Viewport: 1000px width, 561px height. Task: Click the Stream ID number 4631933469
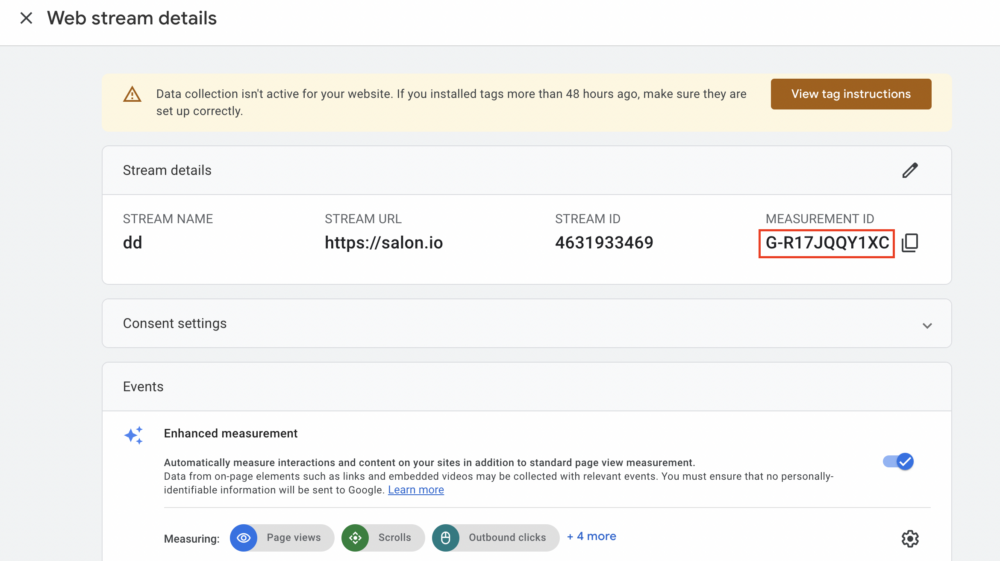(604, 243)
